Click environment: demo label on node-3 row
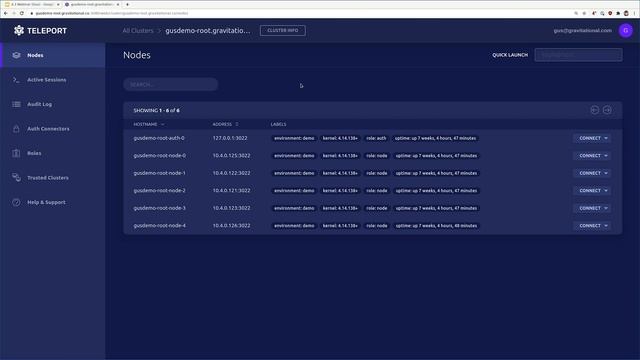Image resolution: width=640 pixels, height=360 pixels. coord(294,208)
